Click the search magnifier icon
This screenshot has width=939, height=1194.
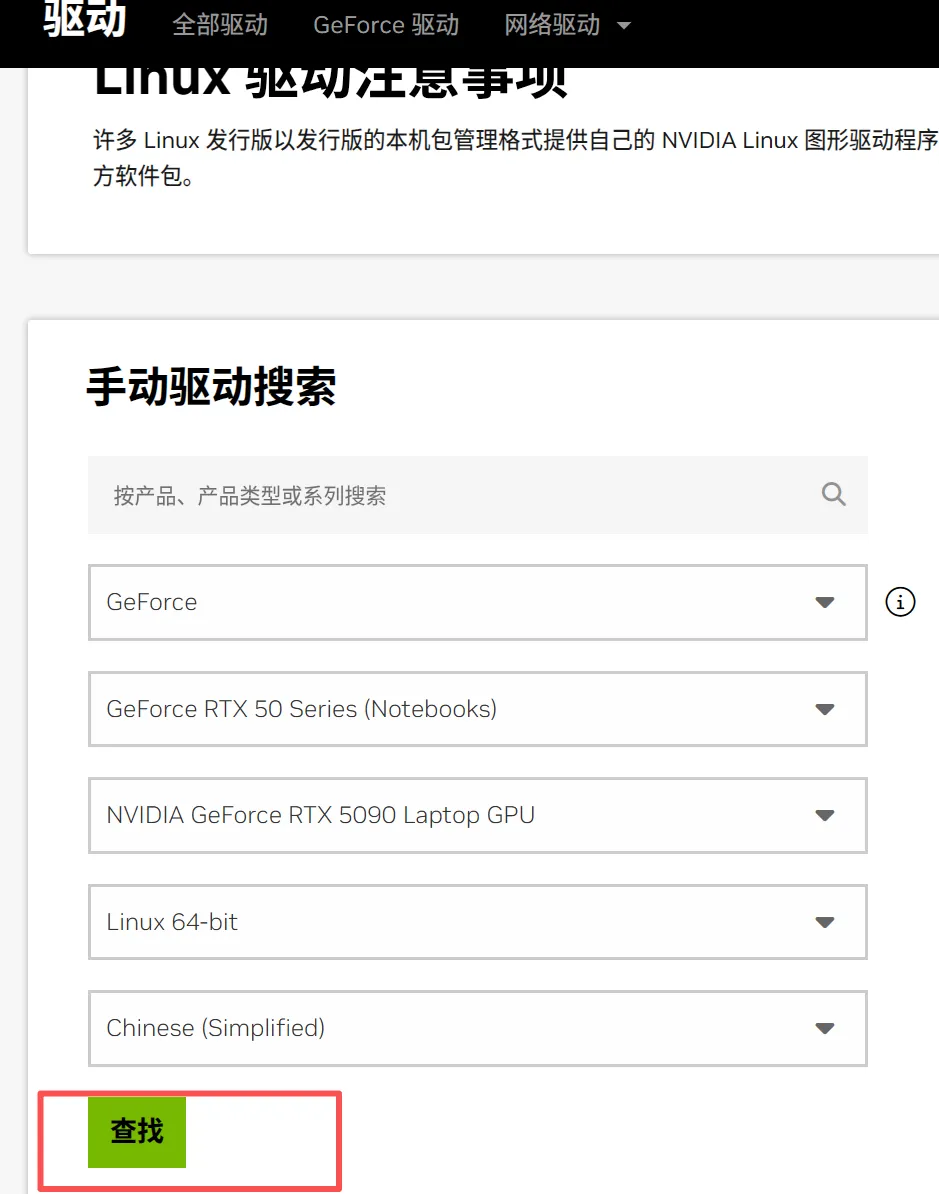click(x=833, y=494)
